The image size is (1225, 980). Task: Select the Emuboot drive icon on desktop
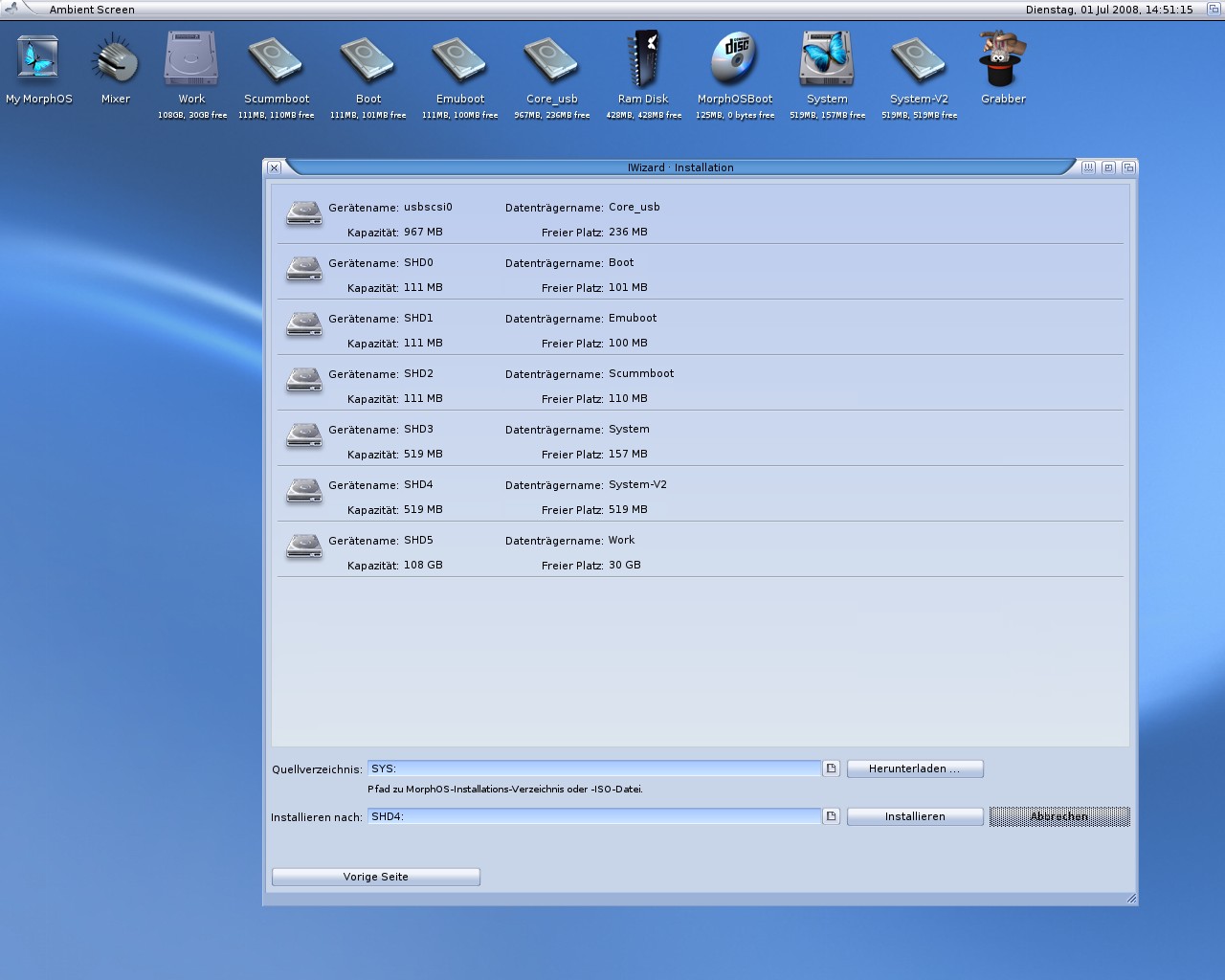[459, 59]
